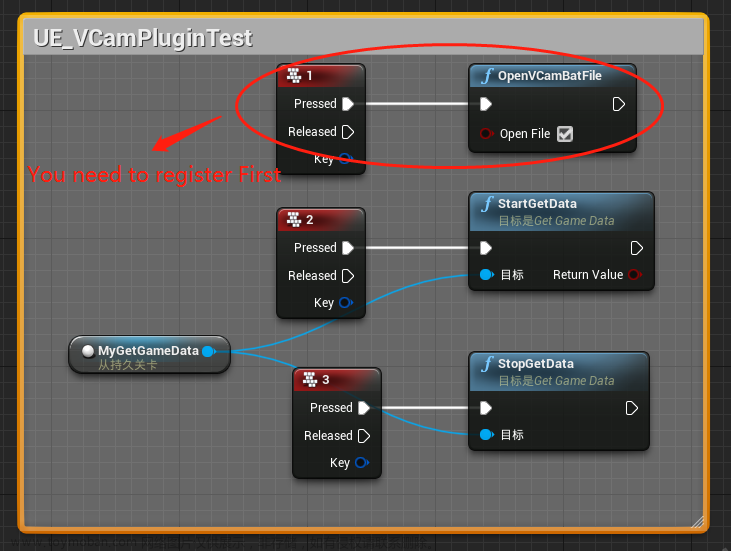This screenshot has height=551, width=731.
Task: Click the comment box resize handle corner
Action: point(697,522)
